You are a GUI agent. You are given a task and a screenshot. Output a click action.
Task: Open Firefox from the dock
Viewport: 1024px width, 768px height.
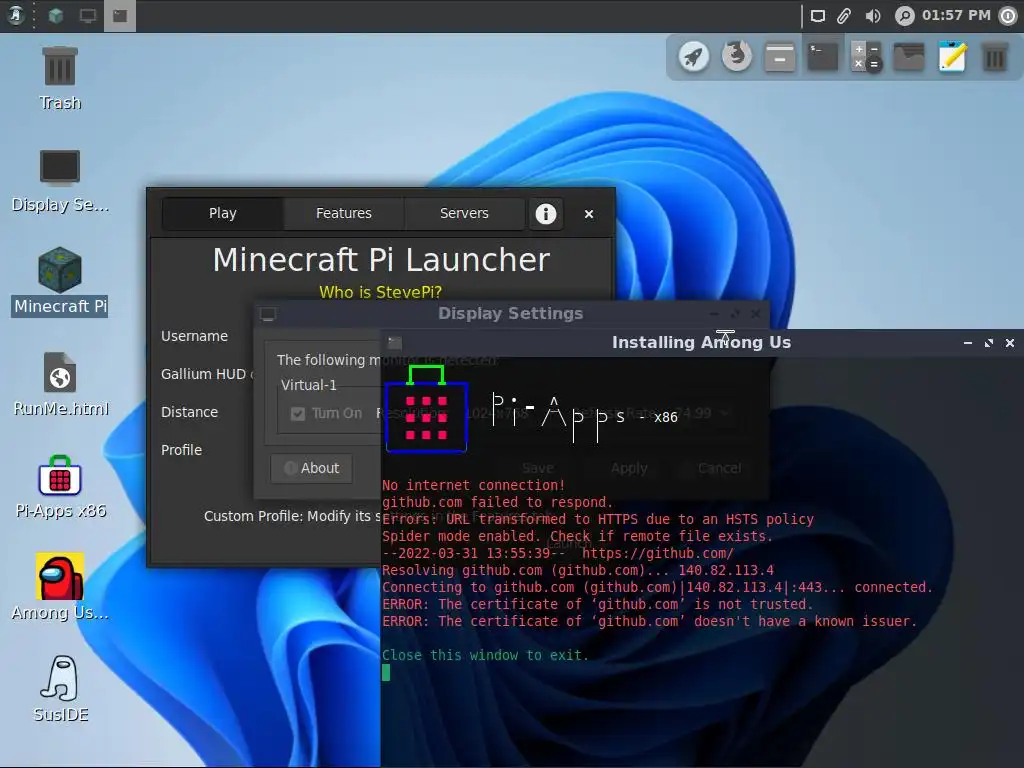point(737,56)
